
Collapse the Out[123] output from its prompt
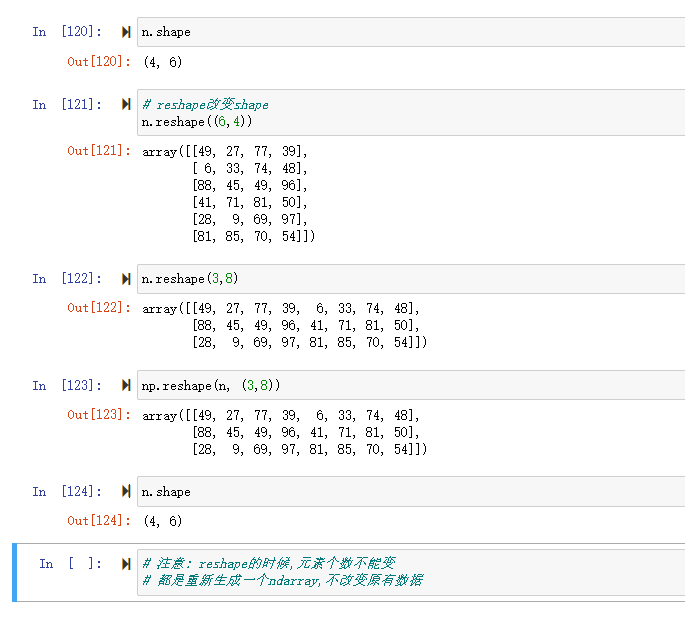coord(98,415)
